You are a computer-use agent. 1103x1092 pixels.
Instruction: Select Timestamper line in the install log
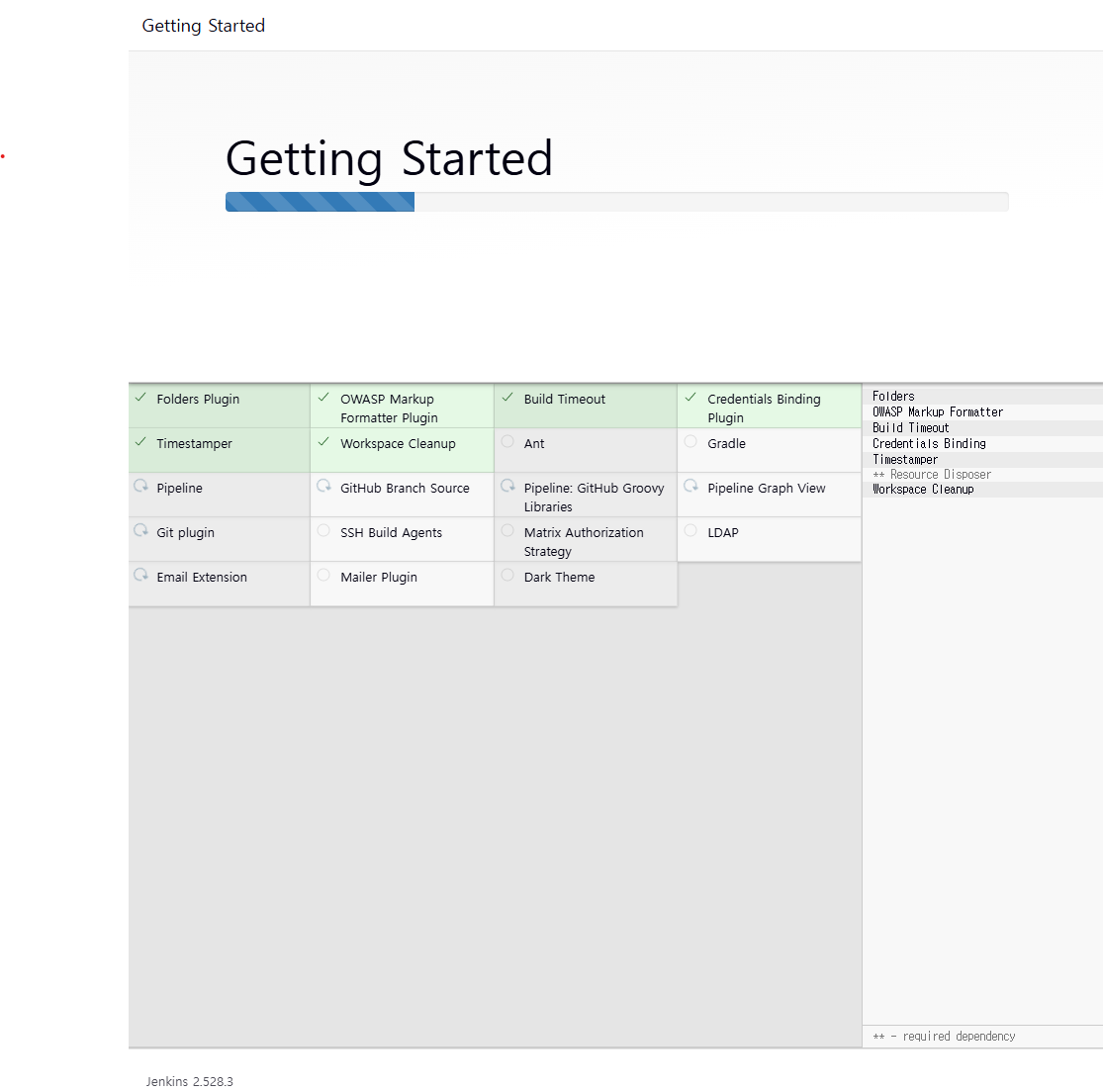(904, 459)
